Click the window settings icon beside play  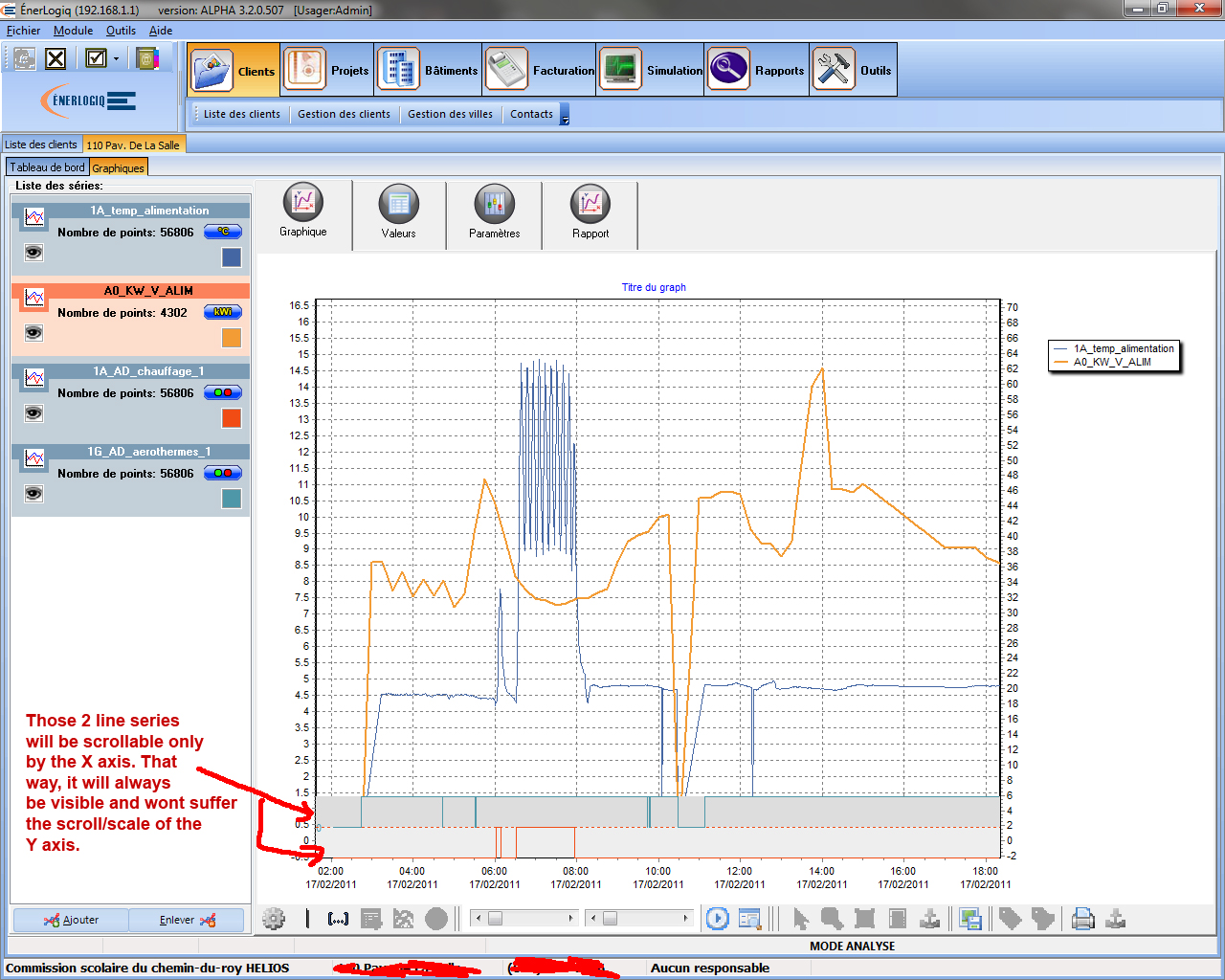749,919
